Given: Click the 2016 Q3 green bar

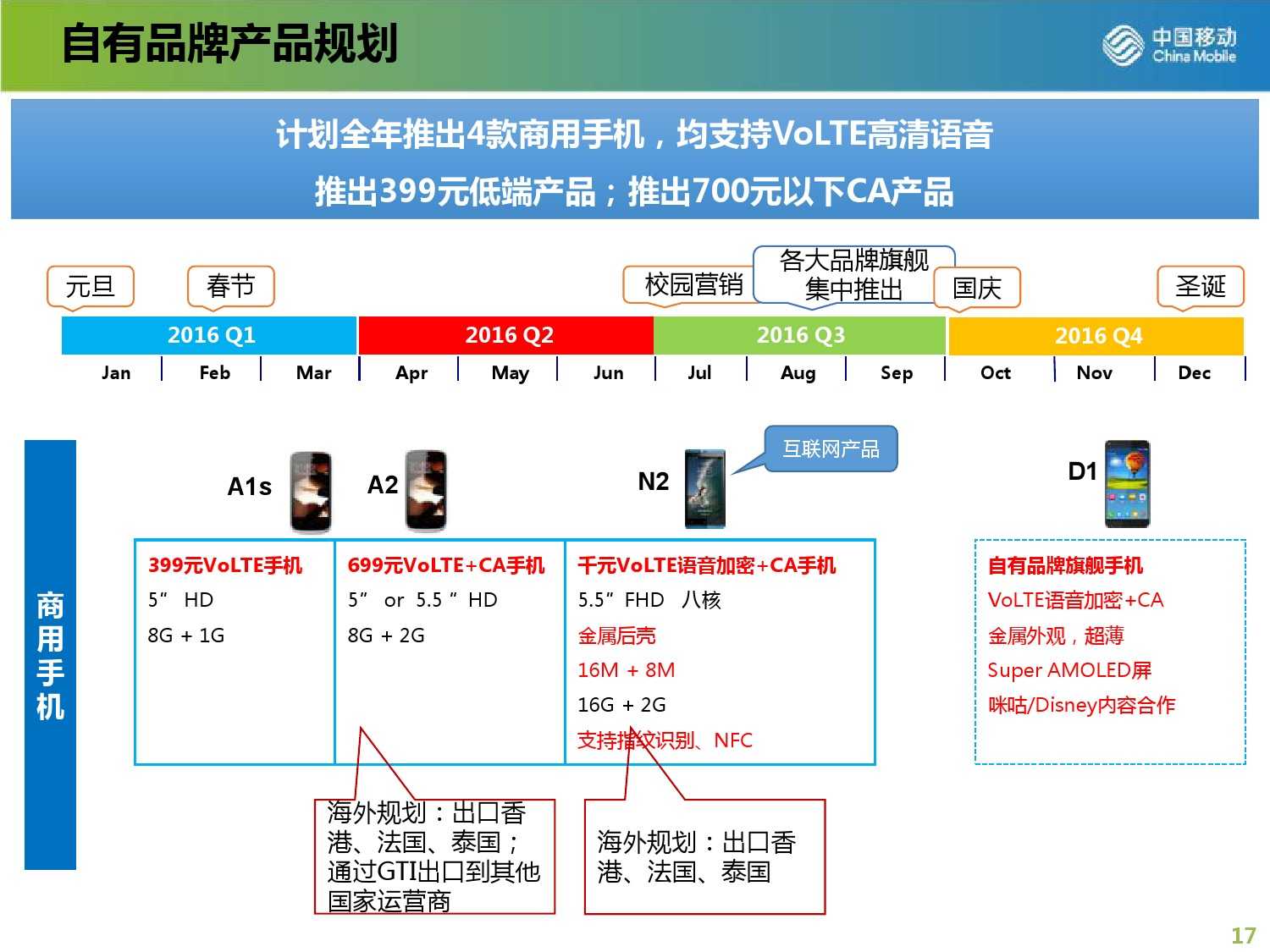Looking at the screenshot, I should coord(800,335).
